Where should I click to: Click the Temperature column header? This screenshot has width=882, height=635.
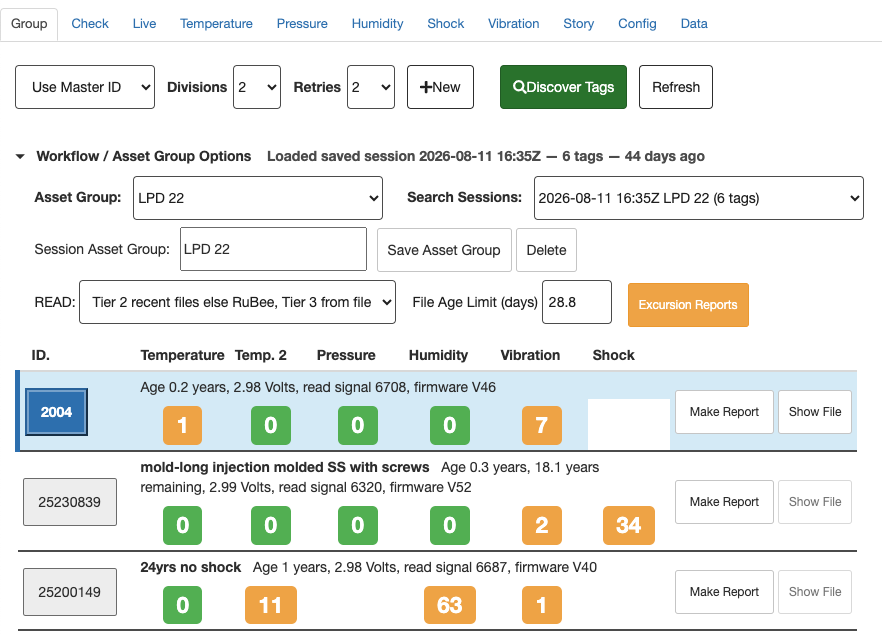[182, 355]
